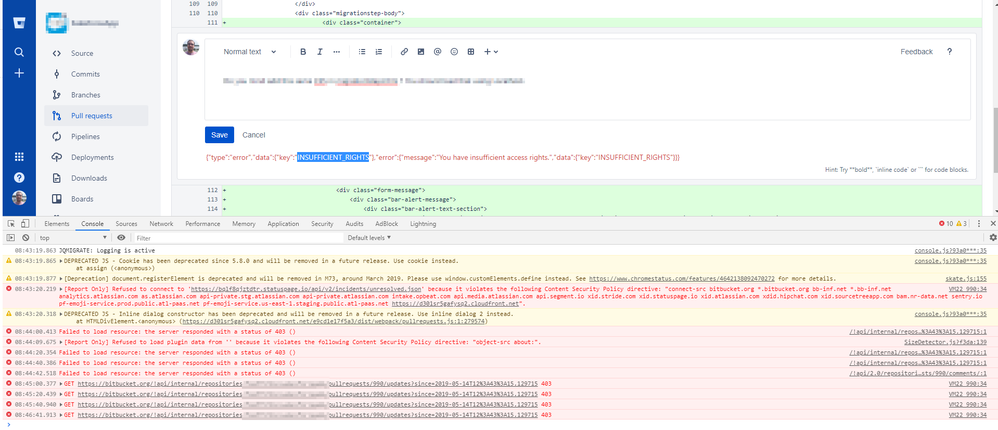Expand the GET 403 entry at 08:46:41.913
The image size is (998, 430).
click(x=62, y=415)
